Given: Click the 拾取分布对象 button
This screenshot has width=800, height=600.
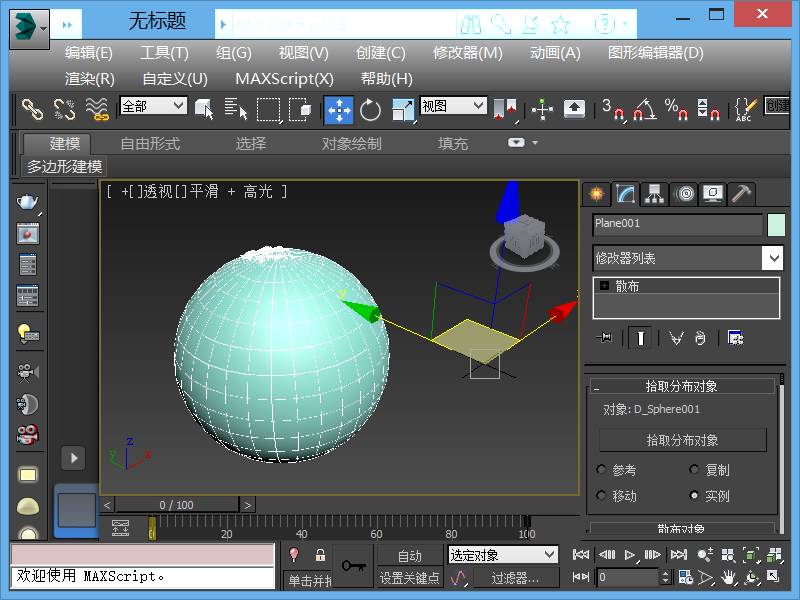Looking at the screenshot, I should [x=683, y=440].
